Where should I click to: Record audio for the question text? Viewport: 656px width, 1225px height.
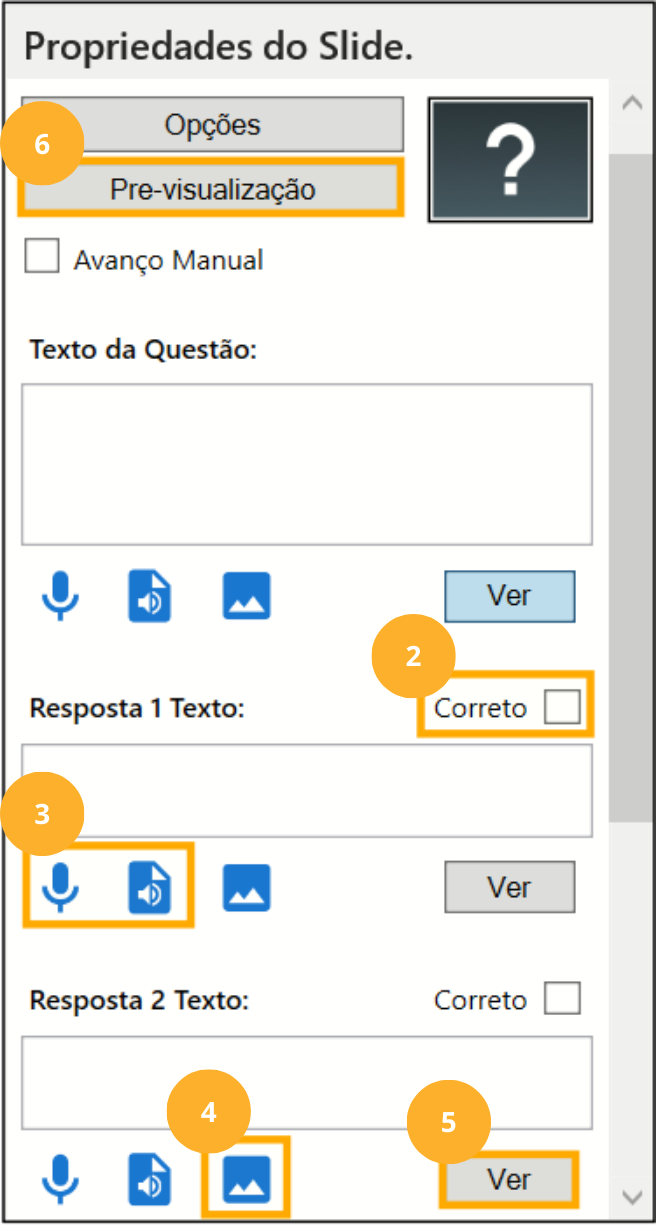pyautogui.click(x=61, y=597)
